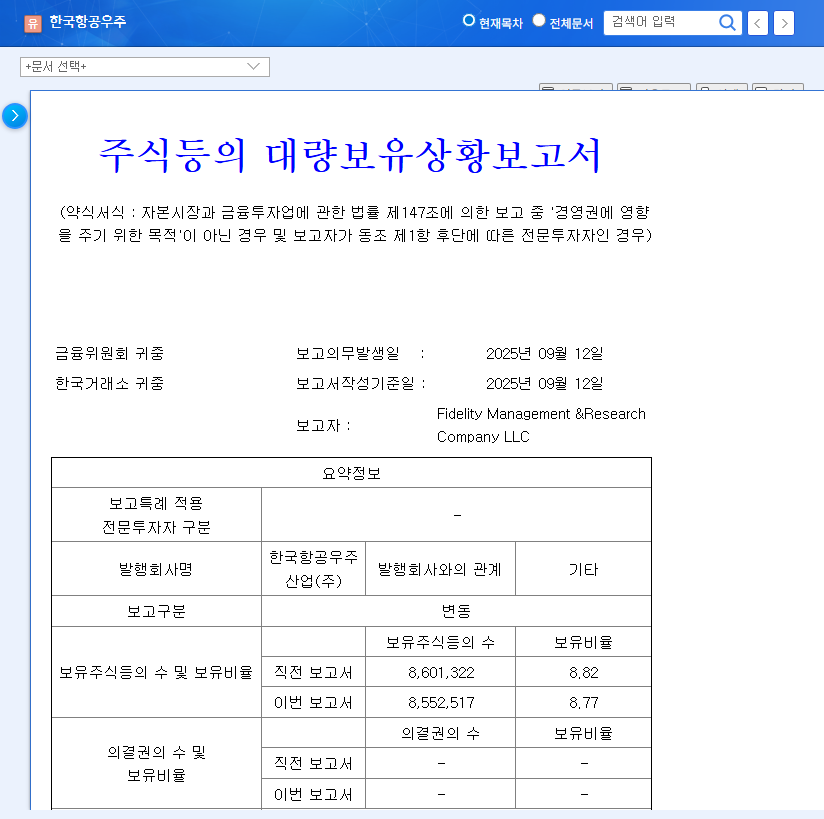Click the 직전 보고서 cell beside 8,601,322
Screen dimensions: 824x819
pyautogui.click(x=313, y=672)
